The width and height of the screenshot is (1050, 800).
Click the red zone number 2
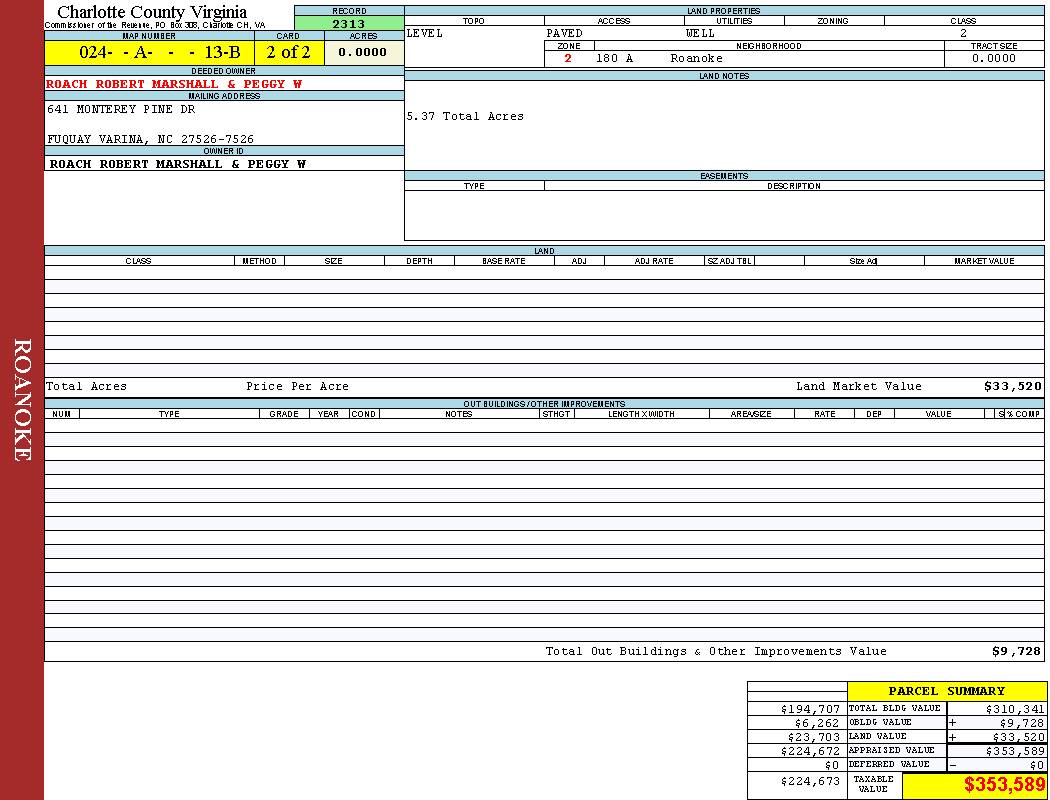pyautogui.click(x=568, y=58)
